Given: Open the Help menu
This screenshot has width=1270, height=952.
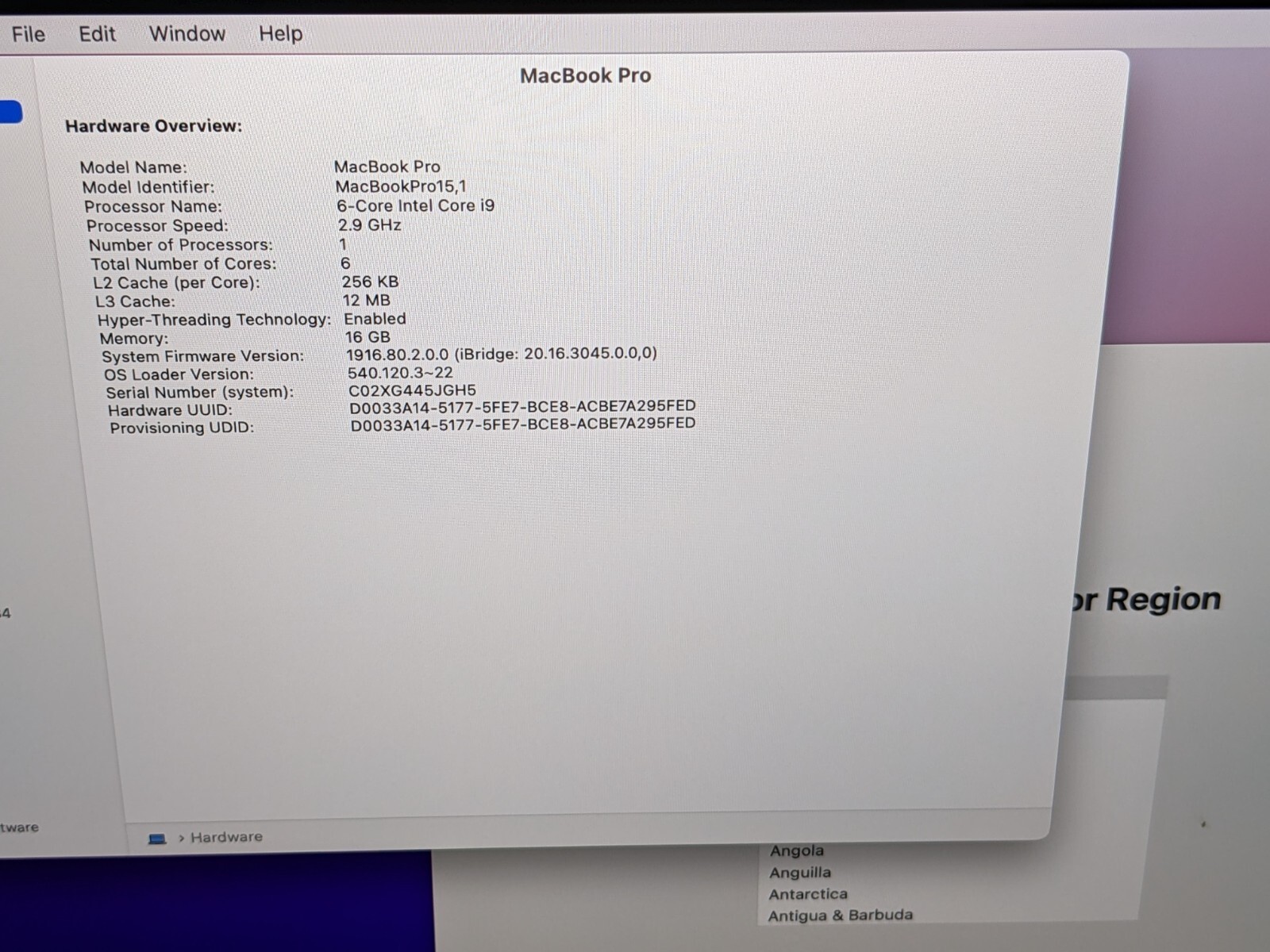Looking at the screenshot, I should [x=281, y=34].
